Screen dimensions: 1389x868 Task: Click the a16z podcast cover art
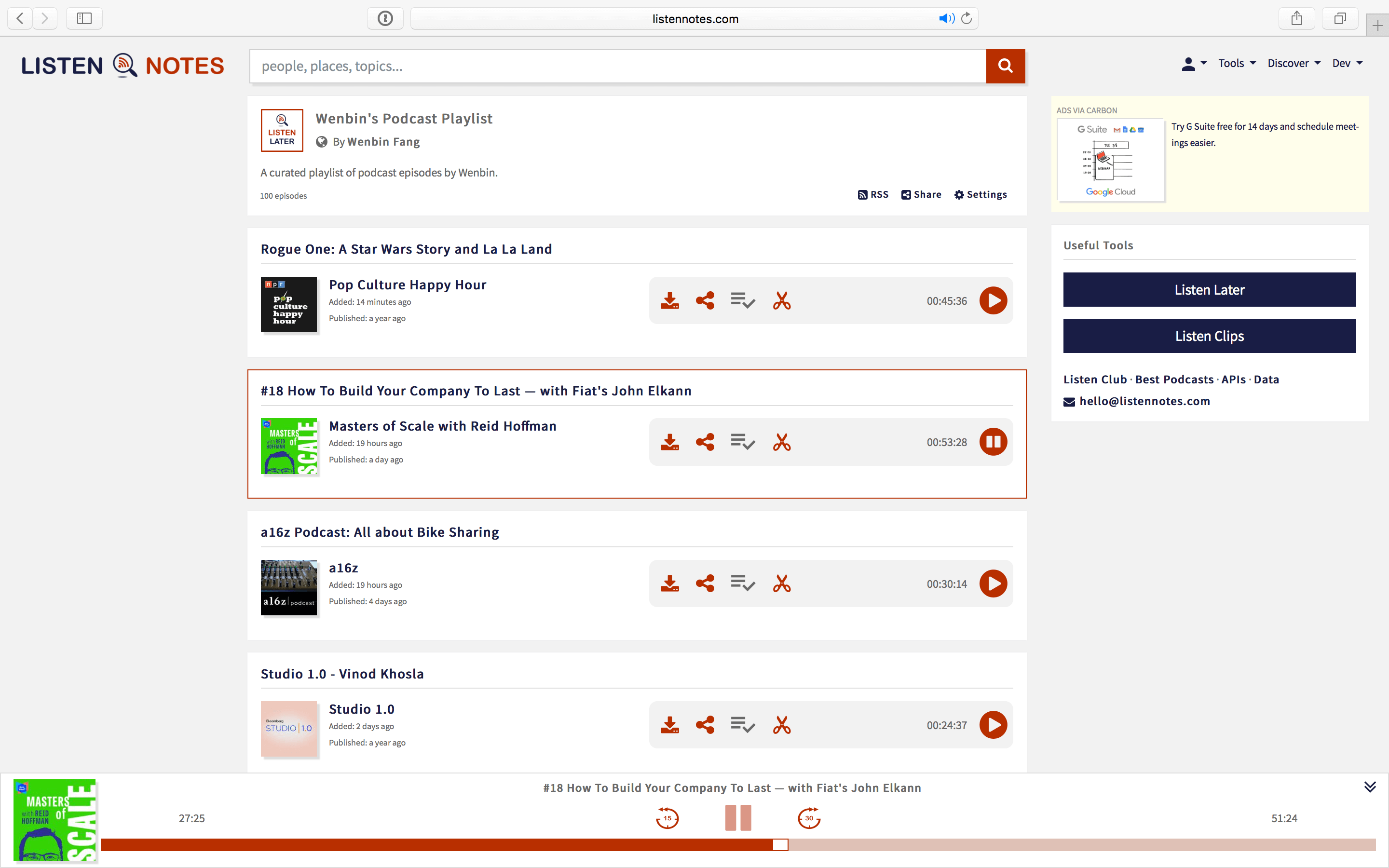pyautogui.click(x=289, y=587)
